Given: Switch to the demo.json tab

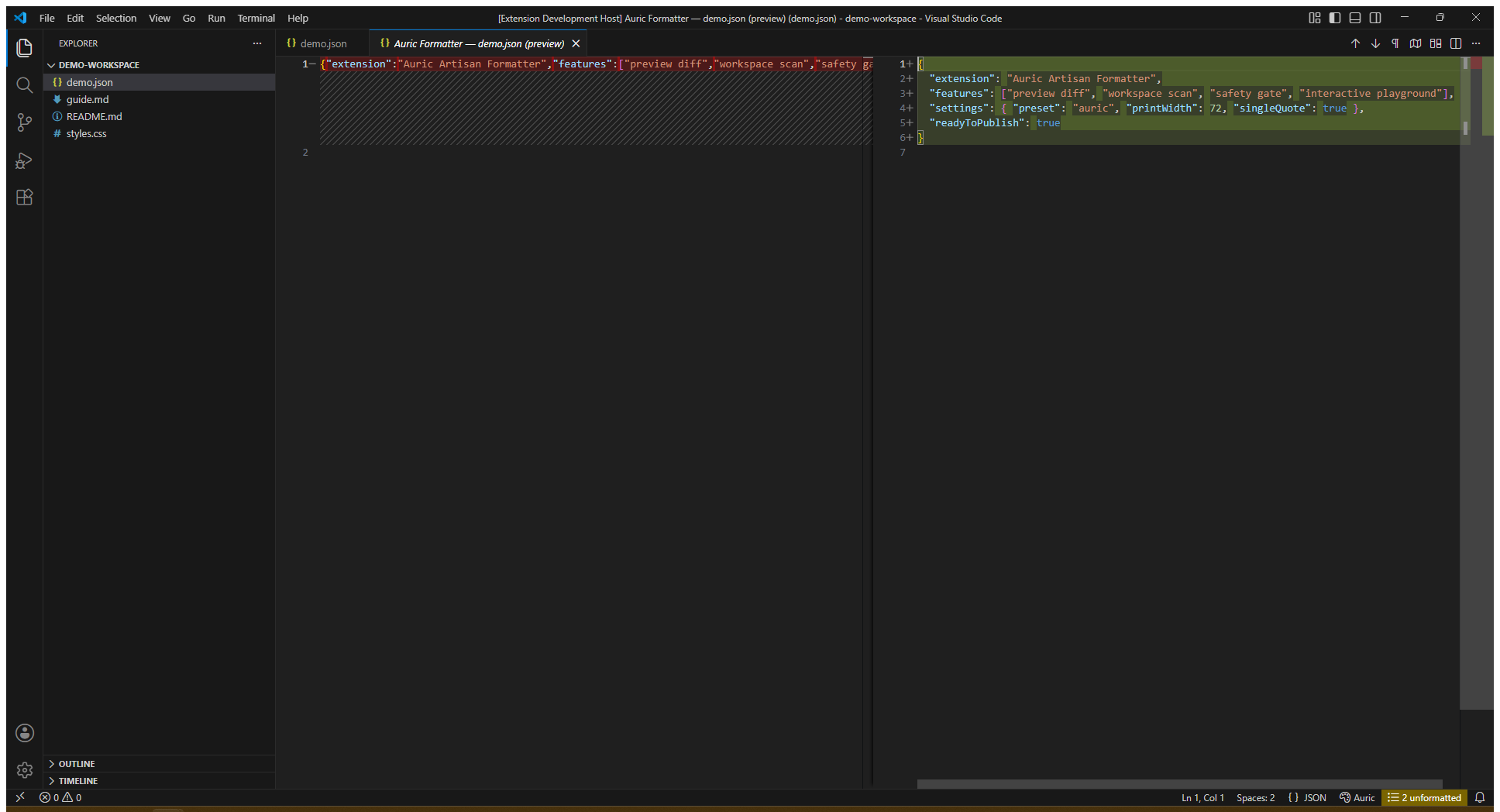Looking at the screenshot, I should (x=322, y=43).
